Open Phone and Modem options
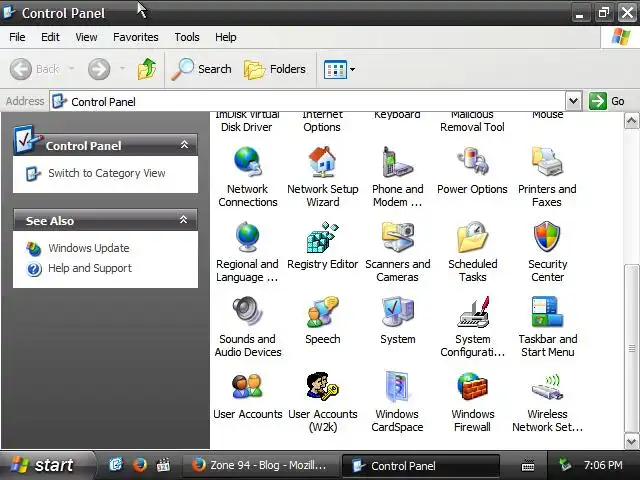The height and width of the screenshot is (480, 640). click(x=398, y=162)
